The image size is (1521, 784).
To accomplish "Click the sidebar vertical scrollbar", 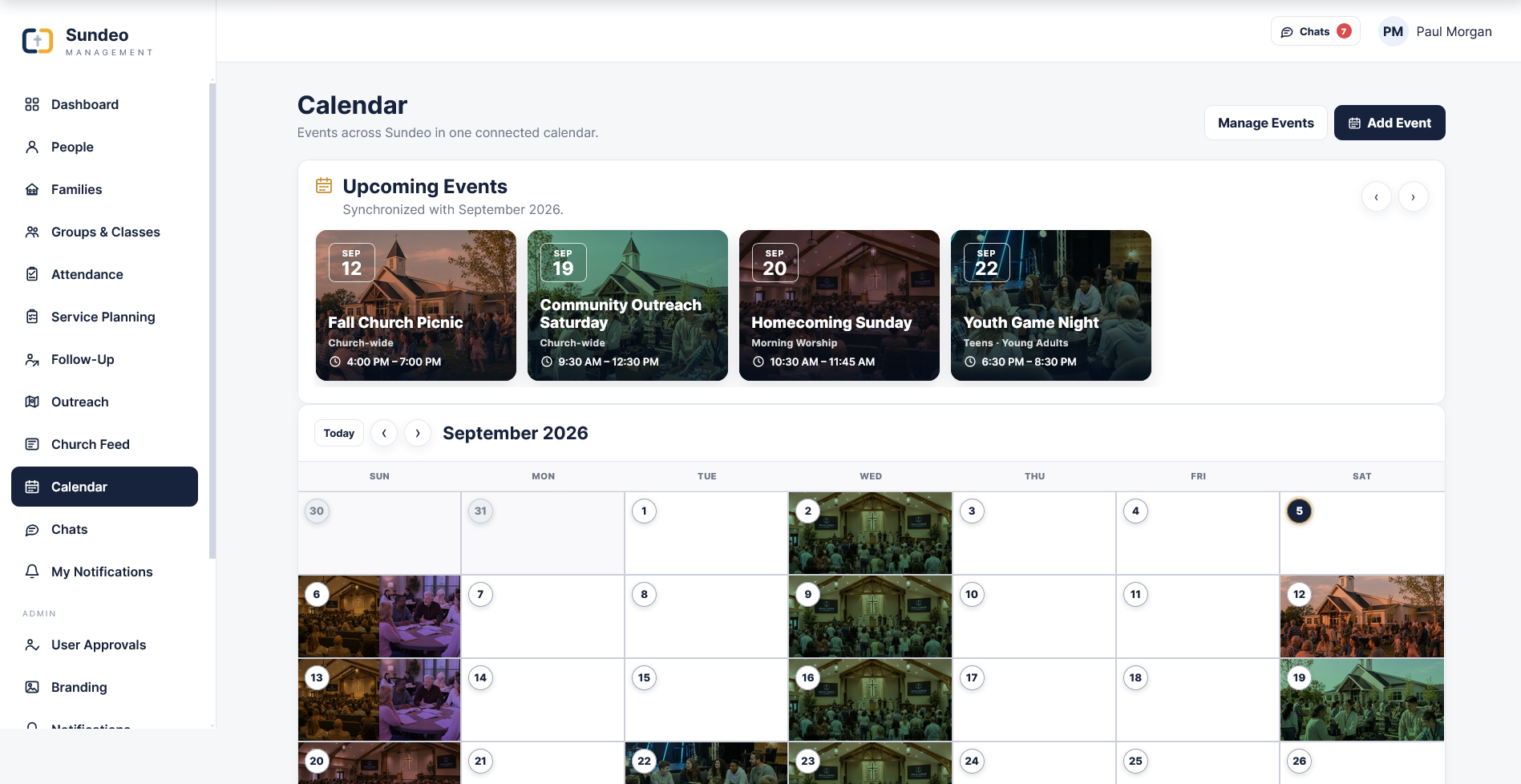I will 212,321.
